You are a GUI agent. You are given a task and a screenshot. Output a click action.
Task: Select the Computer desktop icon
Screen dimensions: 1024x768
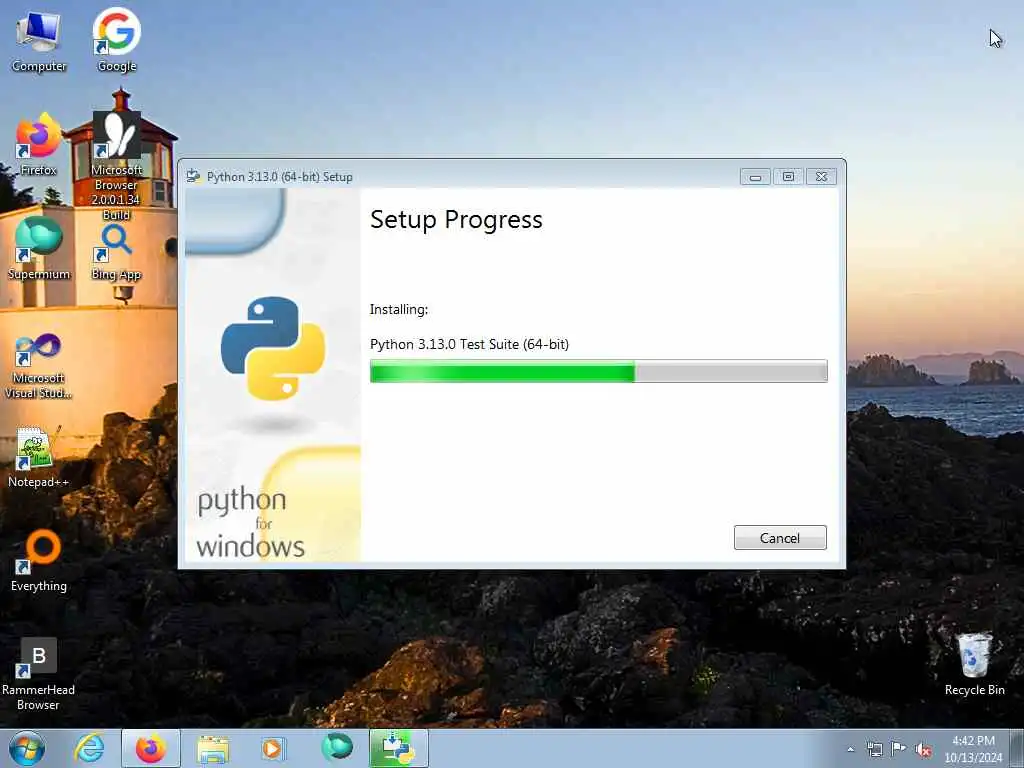tap(39, 41)
